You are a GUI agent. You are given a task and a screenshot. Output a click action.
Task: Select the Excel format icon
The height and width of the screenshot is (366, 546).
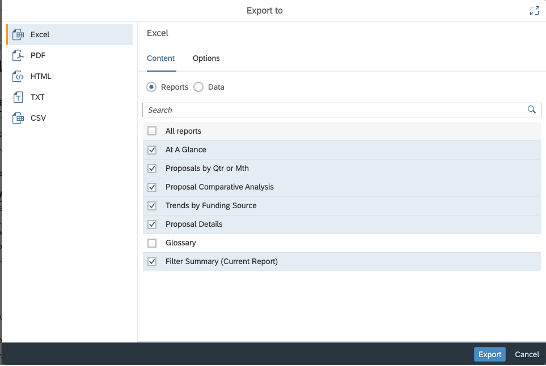tap(18, 34)
